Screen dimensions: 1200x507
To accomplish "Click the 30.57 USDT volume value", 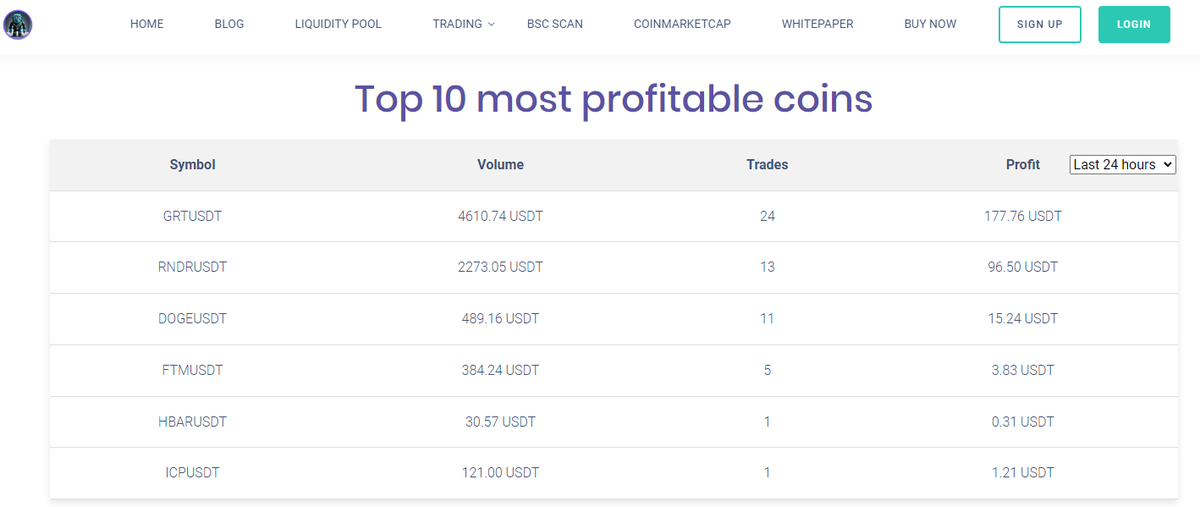I will click(x=500, y=422).
